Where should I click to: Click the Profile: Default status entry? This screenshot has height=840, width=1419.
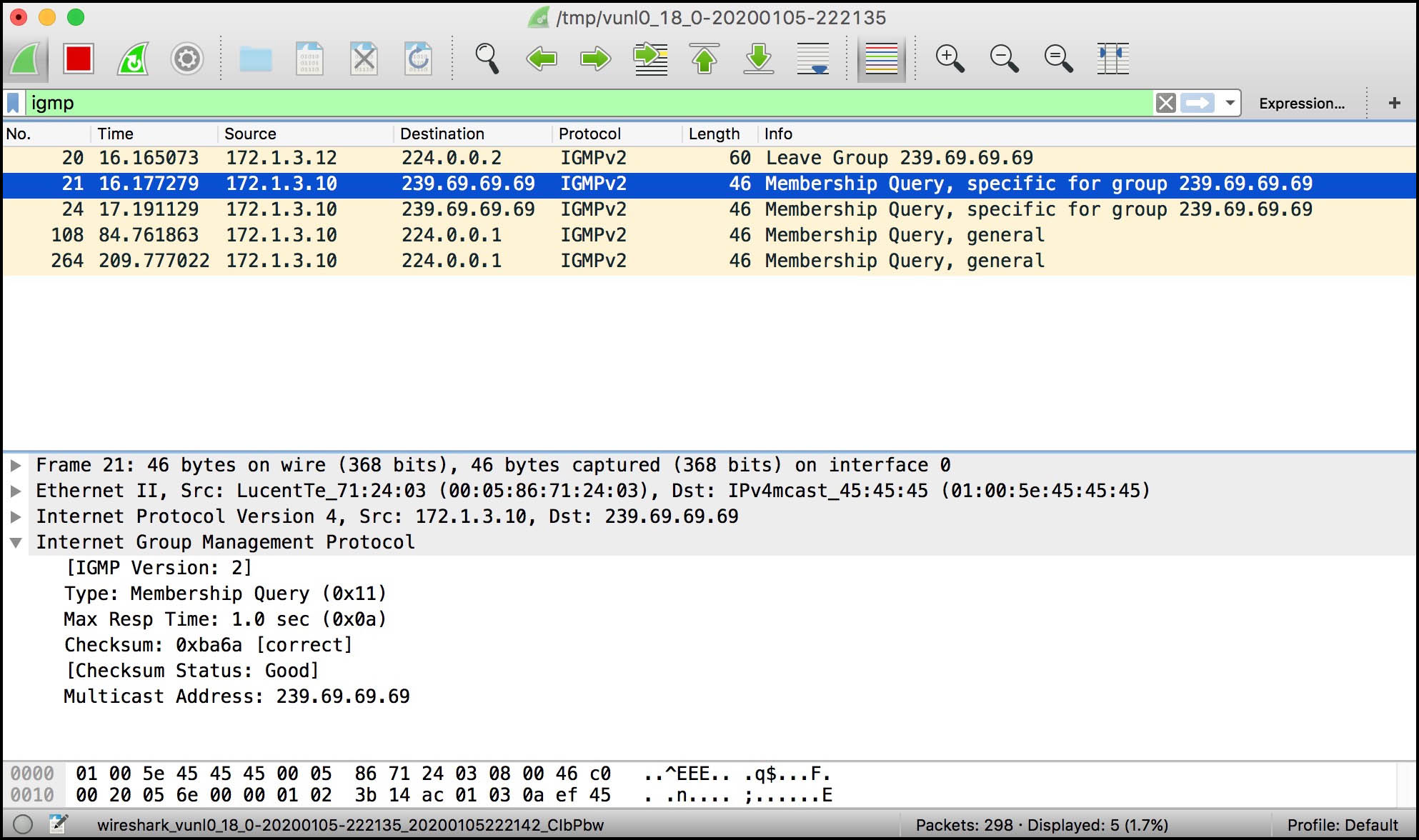point(1343,825)
